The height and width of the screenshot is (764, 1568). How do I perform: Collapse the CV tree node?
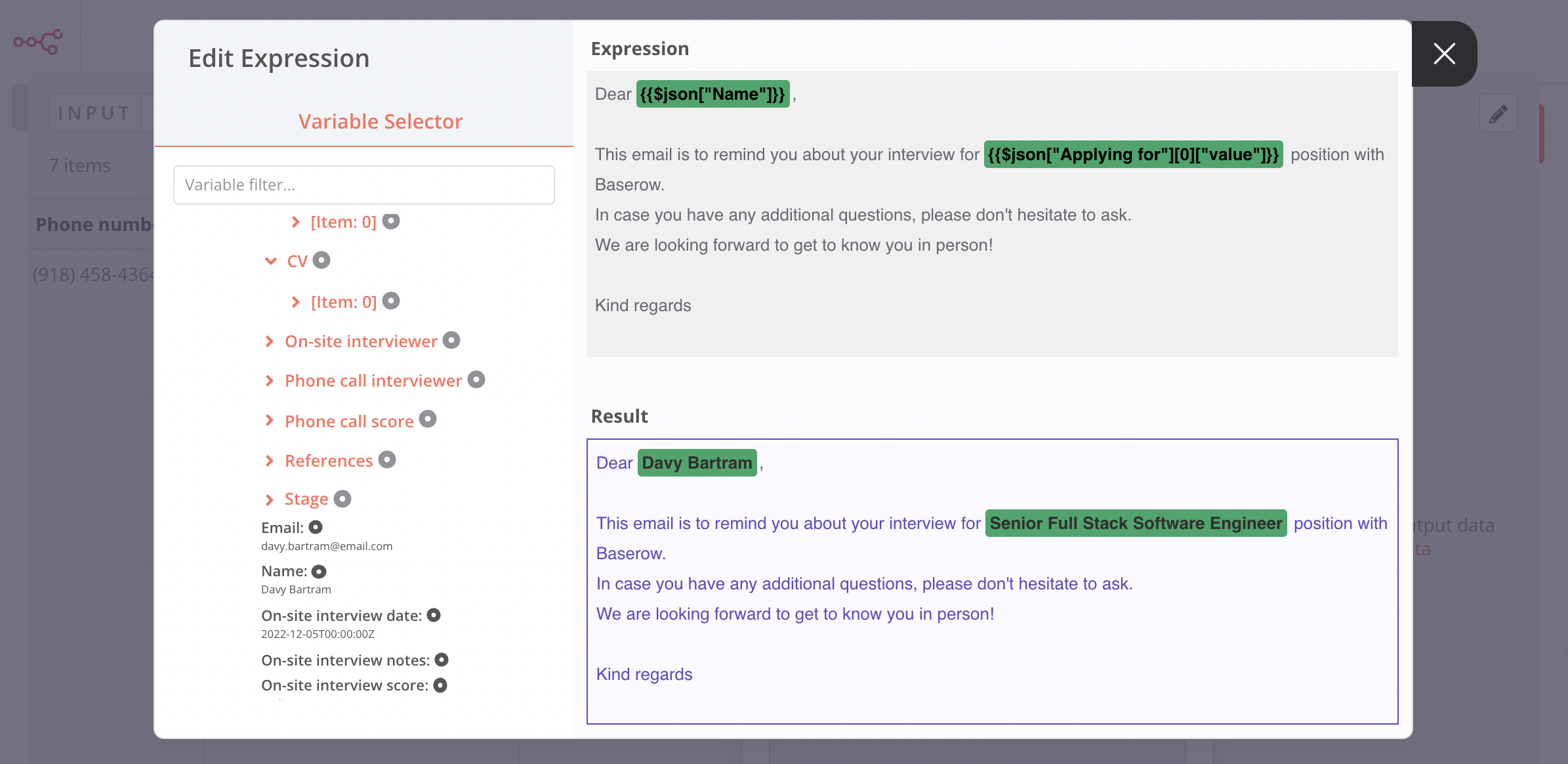[x=270, y=261]
